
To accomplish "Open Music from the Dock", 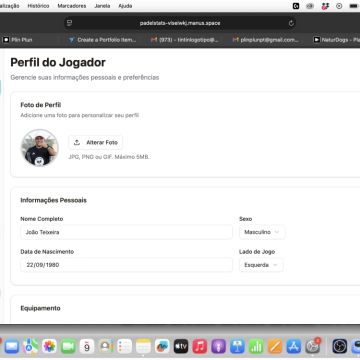I will tap(200, 347).
